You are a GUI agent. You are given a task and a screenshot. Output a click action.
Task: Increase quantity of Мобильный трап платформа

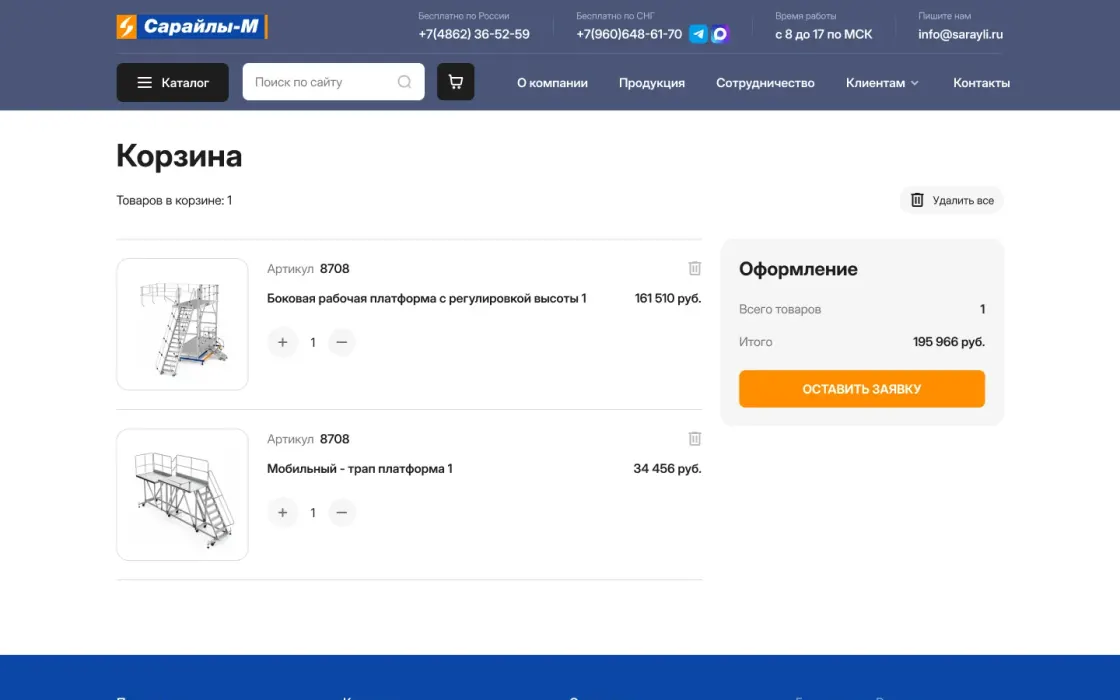tap(283, 512)
